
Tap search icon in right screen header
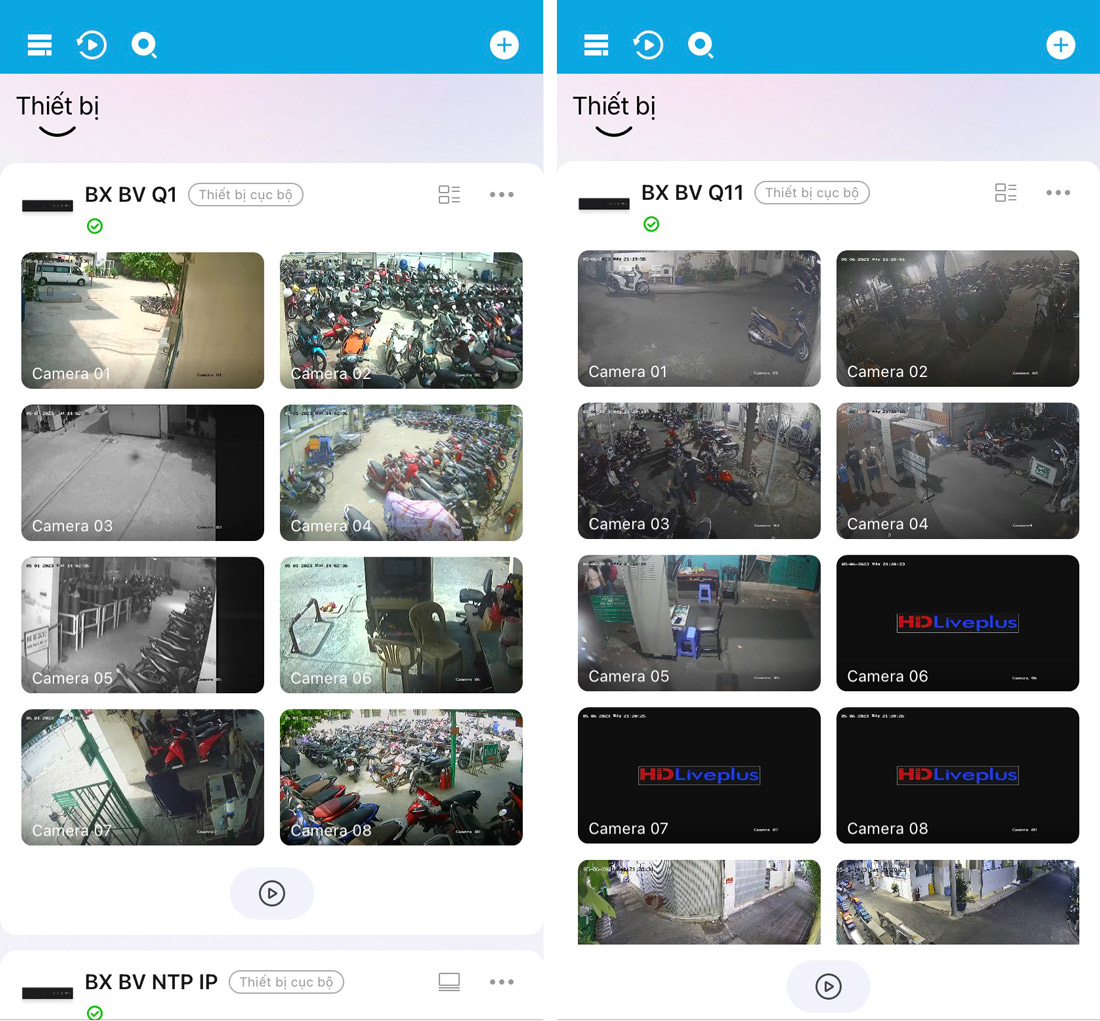coord(700,45)
